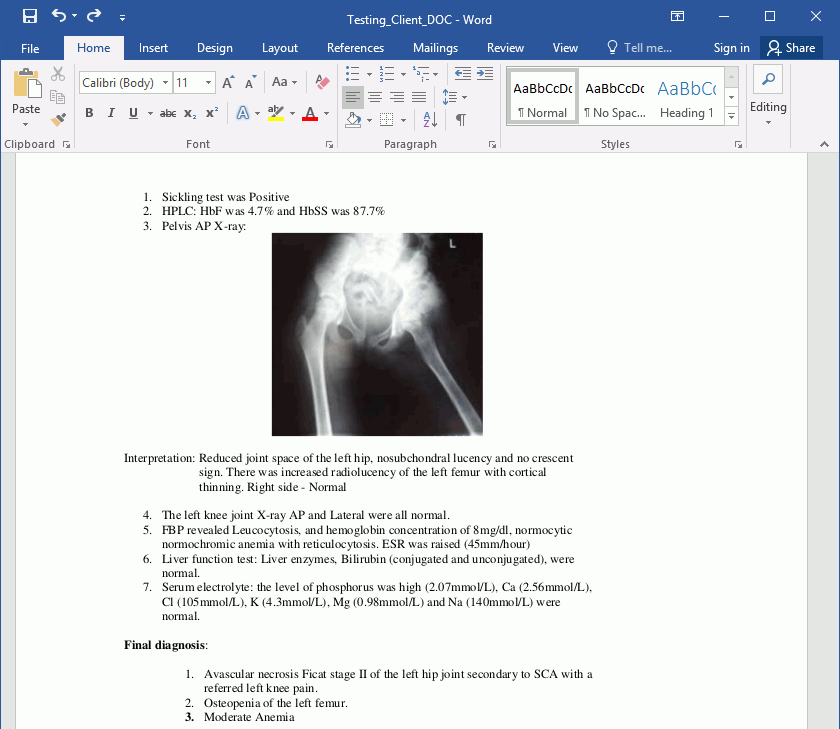Click the Share button
The width and height of the screenshot is (840, 729).
(791, 48)
